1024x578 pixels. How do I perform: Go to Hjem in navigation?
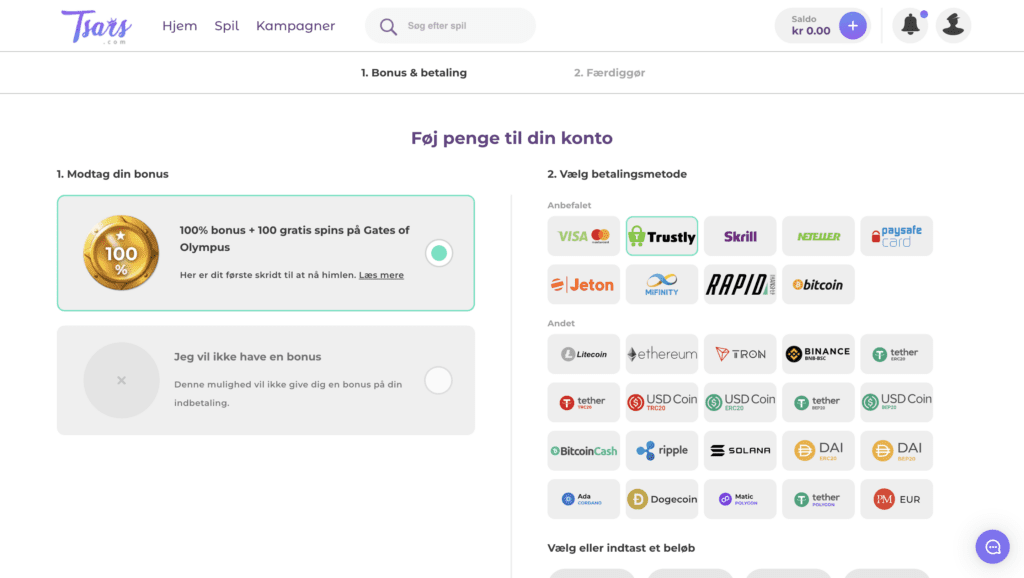(180, 25)
